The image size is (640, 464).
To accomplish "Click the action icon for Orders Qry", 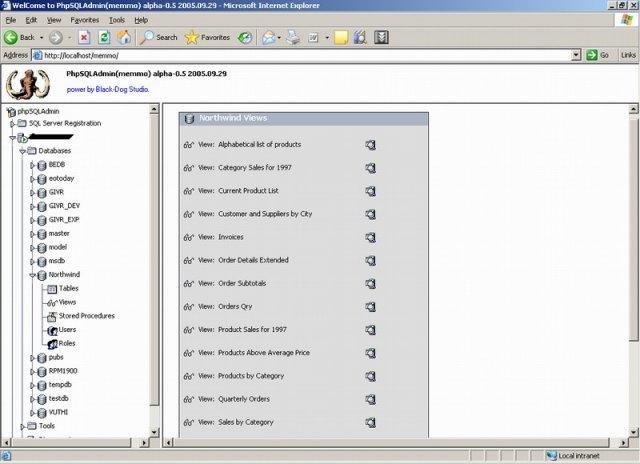I will pyautogui.click(x=370, y=307).
